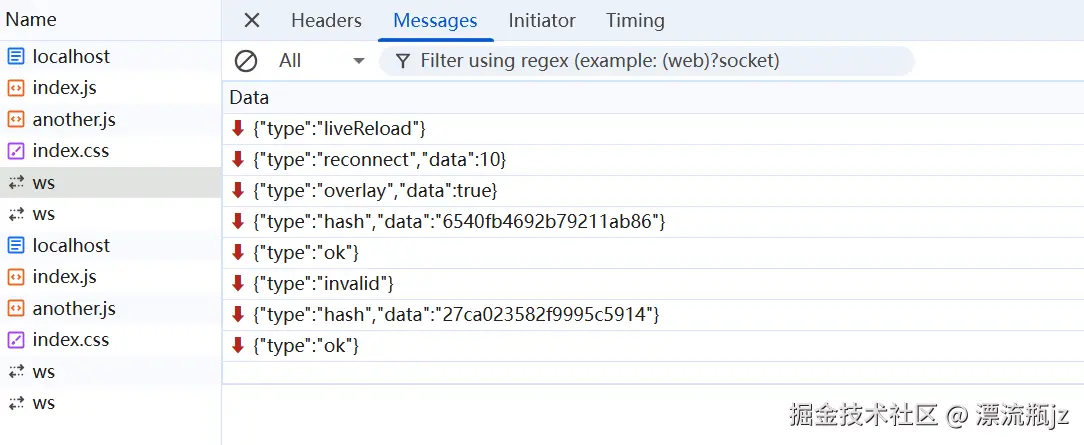
Task: Click the red arrow beside invalid message
Action: pyautogui.click(x=239, y=283)
